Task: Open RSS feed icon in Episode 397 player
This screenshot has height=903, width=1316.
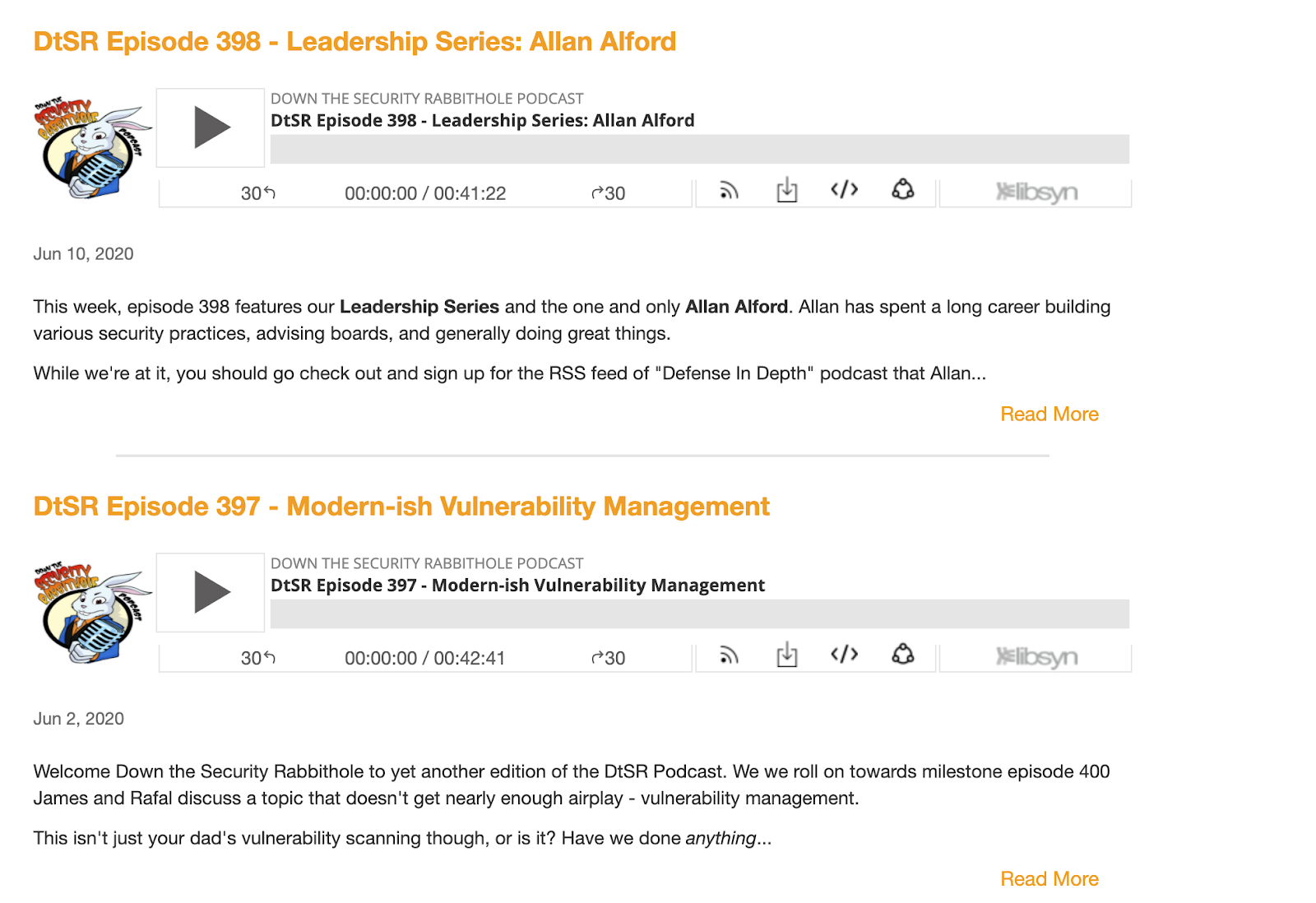Action: pyautogui.click(x=729, y=655)
